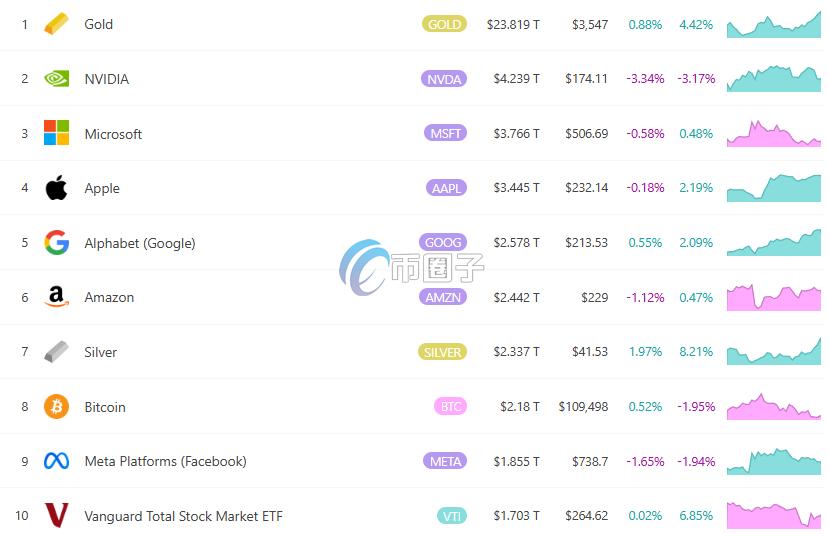Screen dimensions: 828x536
Task: Click the NVDA ticker badge
Action: 445,79
